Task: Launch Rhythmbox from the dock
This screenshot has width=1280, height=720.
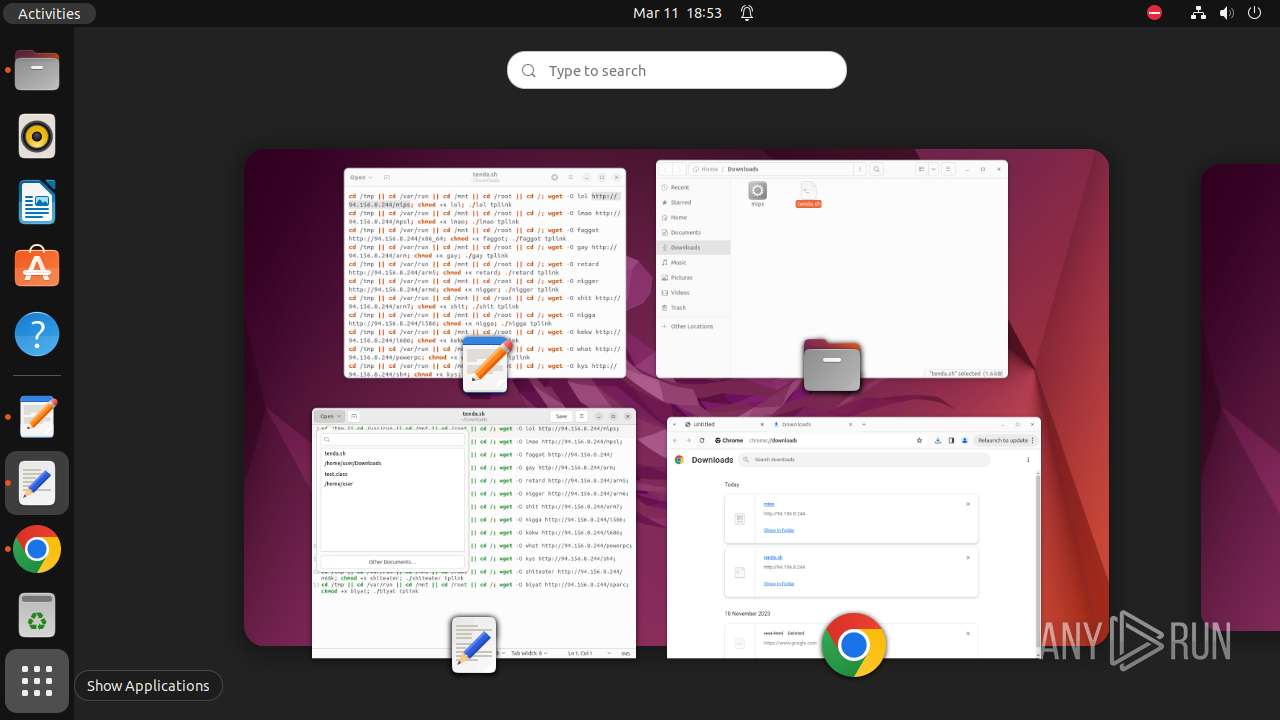Action: (x=37, y=136)
